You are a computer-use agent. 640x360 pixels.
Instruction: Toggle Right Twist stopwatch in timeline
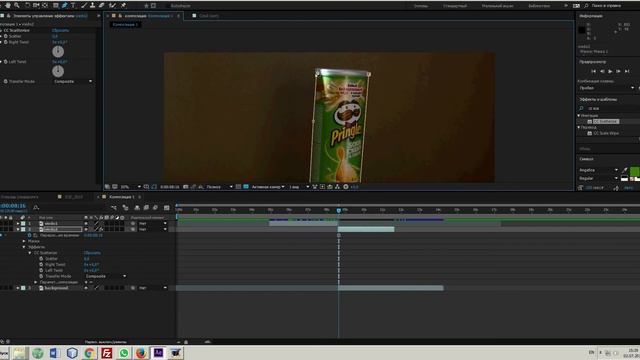point(41,264)
